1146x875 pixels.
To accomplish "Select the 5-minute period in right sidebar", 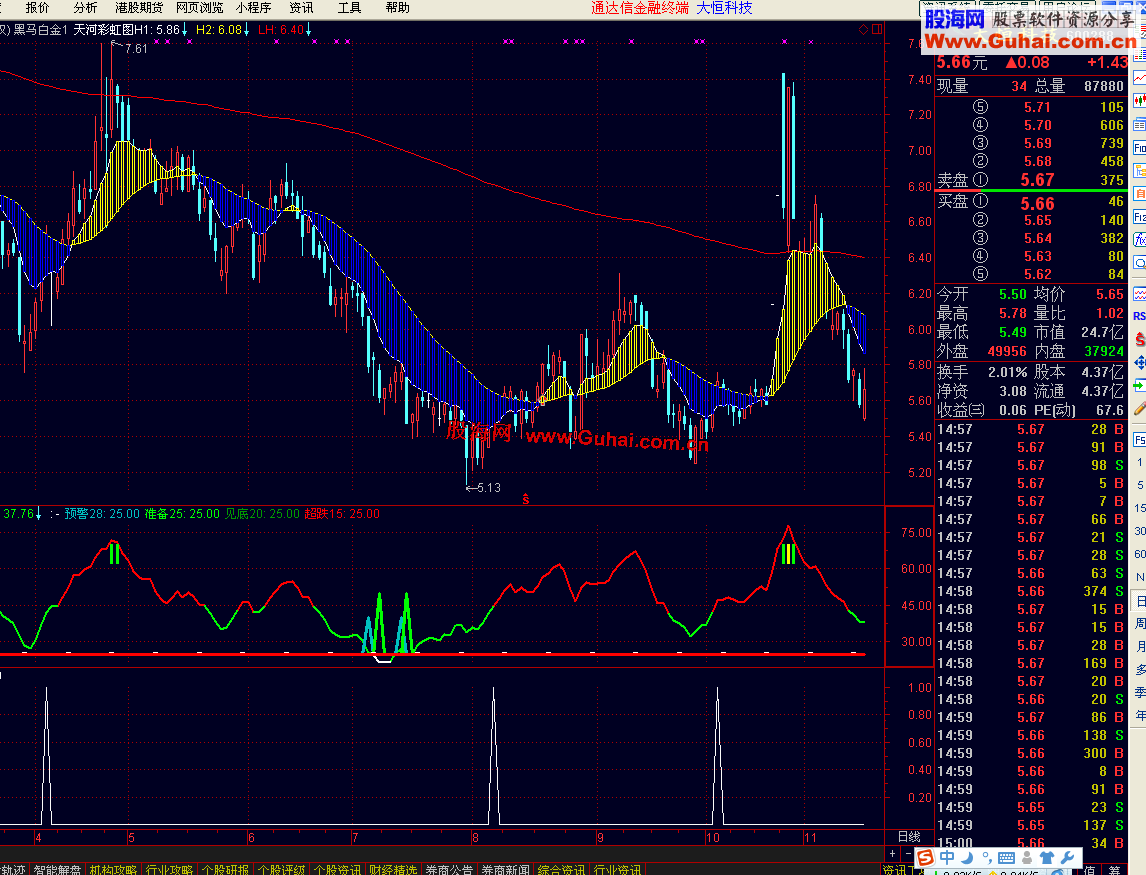I will 1139,485.
